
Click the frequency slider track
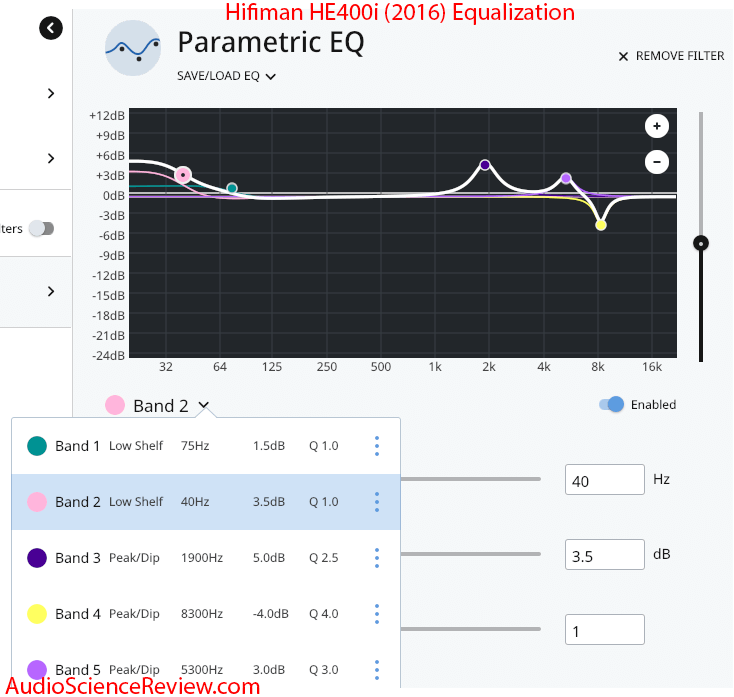tap(471, 479)
